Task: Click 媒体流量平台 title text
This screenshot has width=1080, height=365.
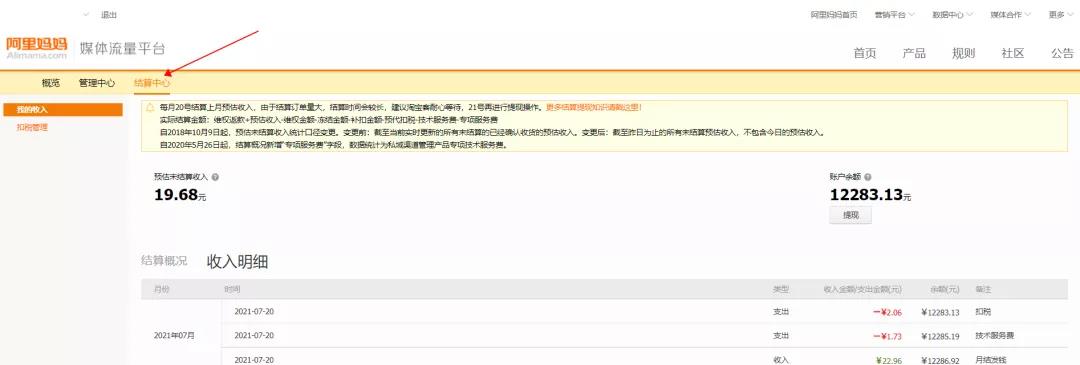Action: (123, 48)
